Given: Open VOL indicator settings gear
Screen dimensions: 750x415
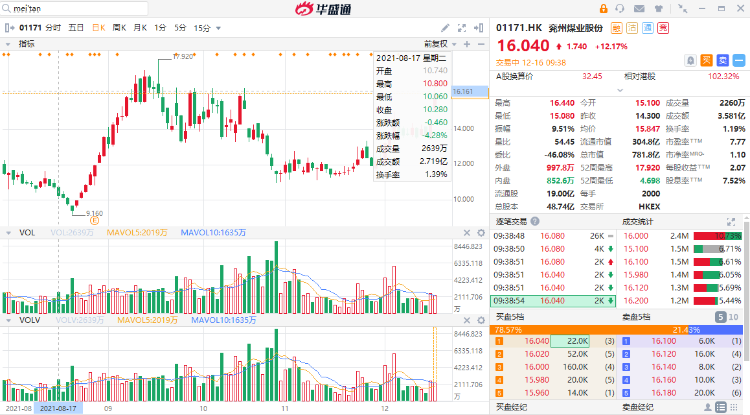Looking at the screenshot, I should point(481,233).
